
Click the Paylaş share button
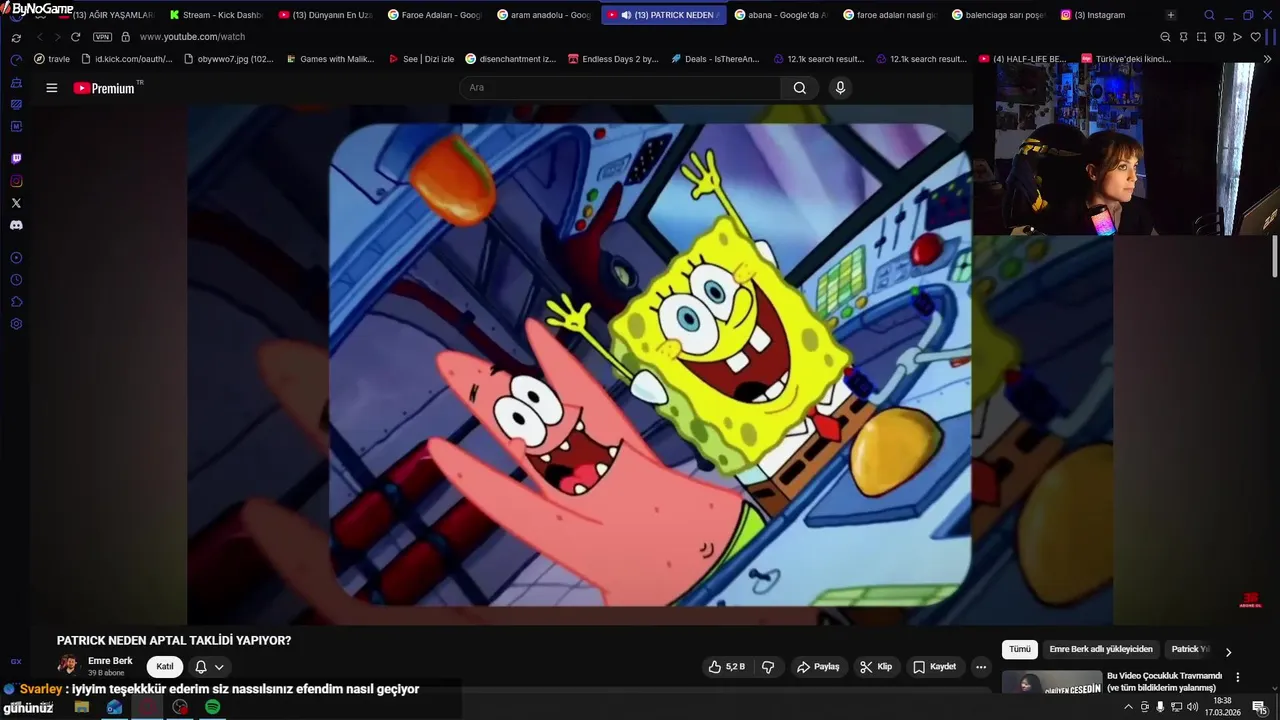point(818,667)
